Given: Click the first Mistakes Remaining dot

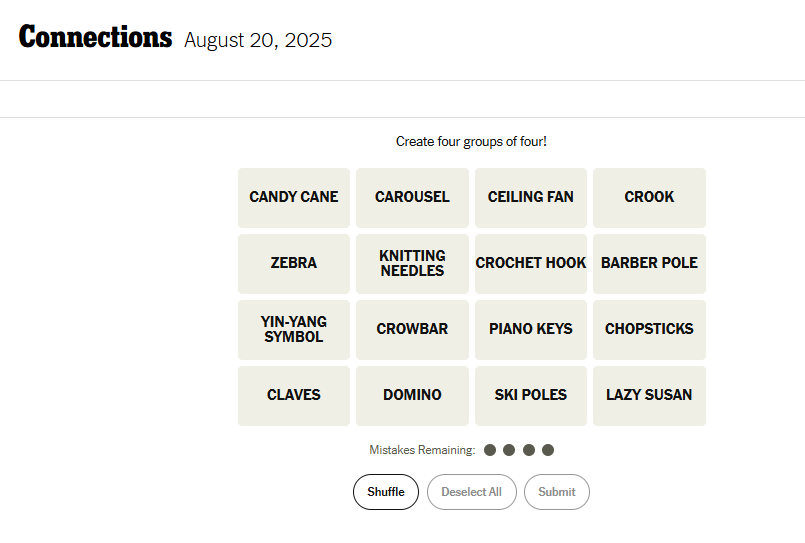Looking at the screenshot, I should tap(490, 450).
